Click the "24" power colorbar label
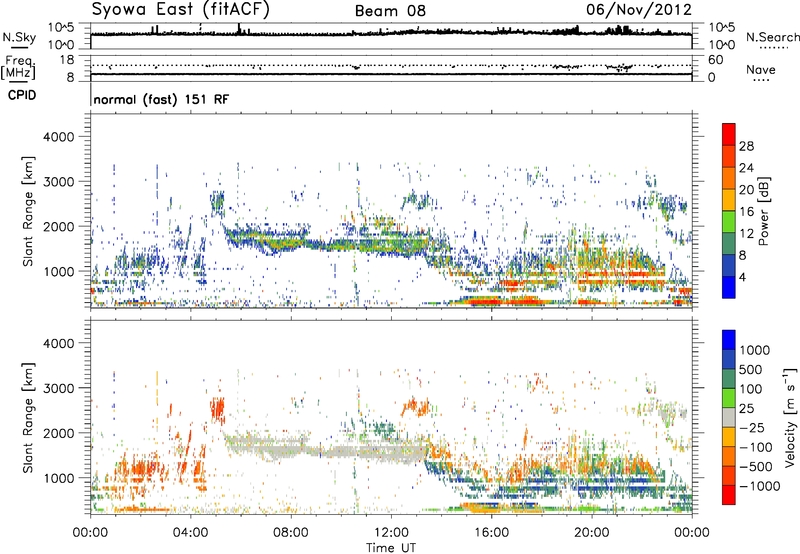The width and height of the screenshot is (800, 554). coord(746,168)
